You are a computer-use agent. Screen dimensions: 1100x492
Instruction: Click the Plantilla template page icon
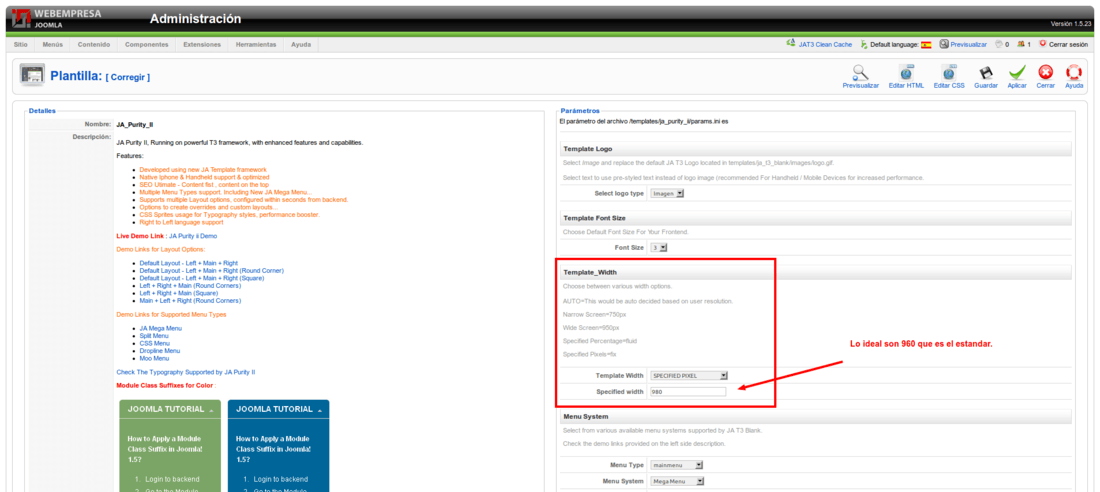(x=32, y=75)
